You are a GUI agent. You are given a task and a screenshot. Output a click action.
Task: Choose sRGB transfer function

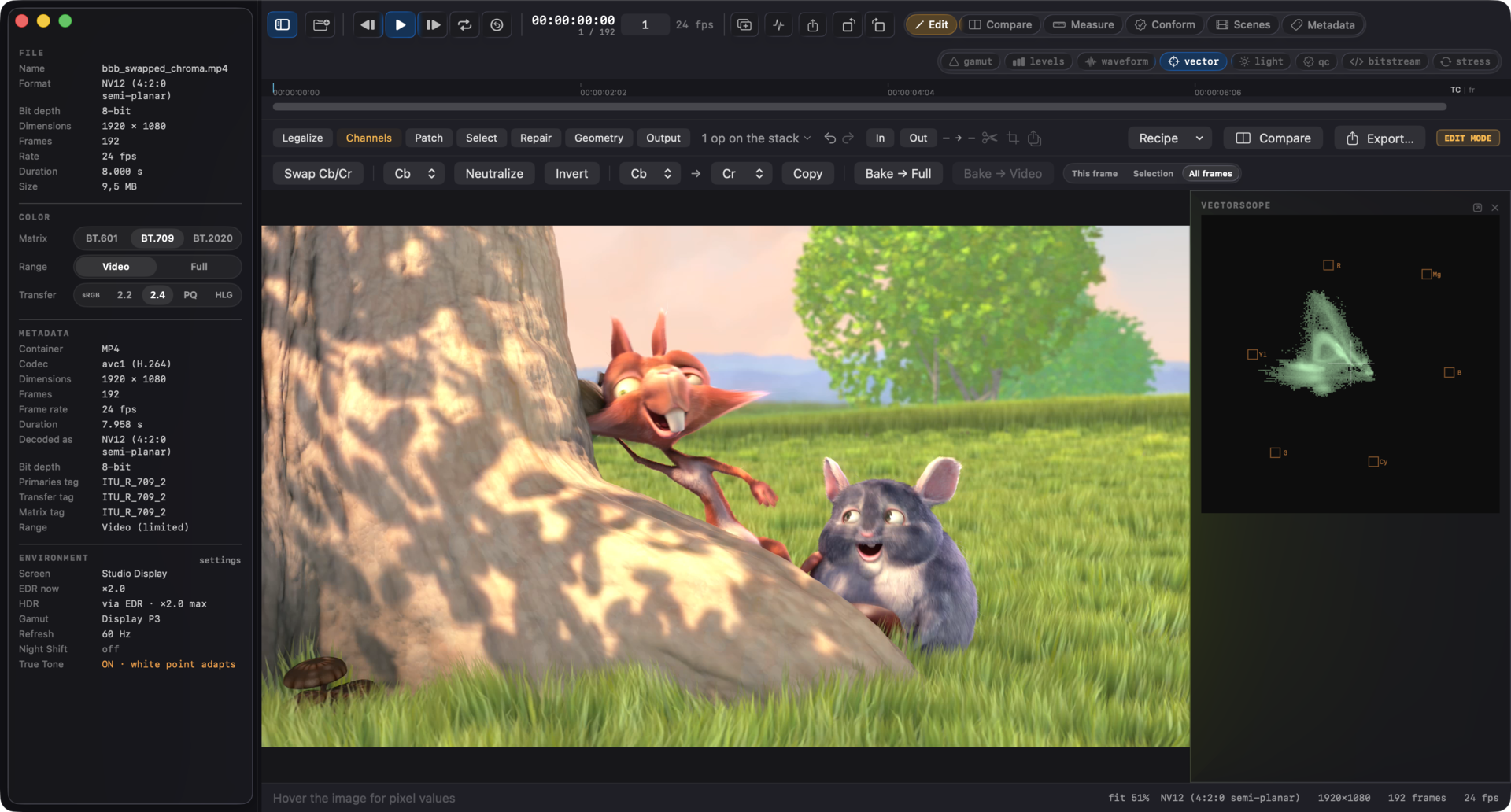(x=91, y=295)
